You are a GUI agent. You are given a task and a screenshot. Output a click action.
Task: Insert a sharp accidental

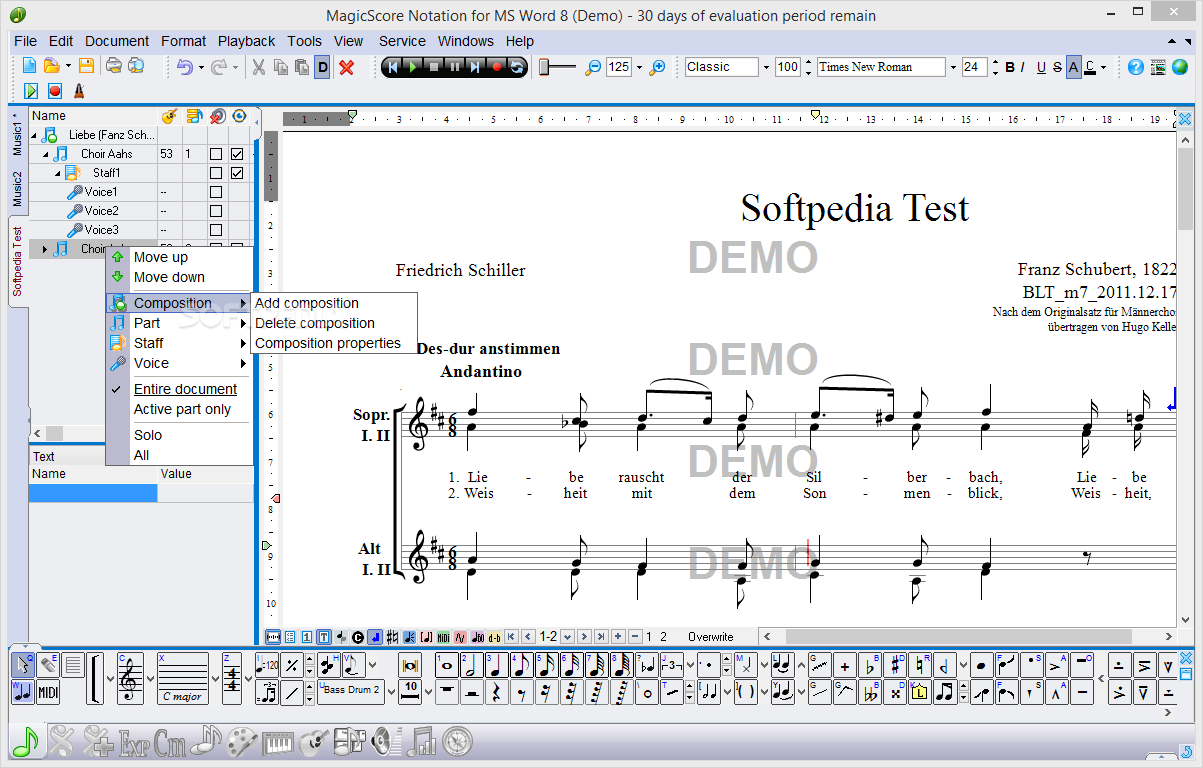[894, 666]
